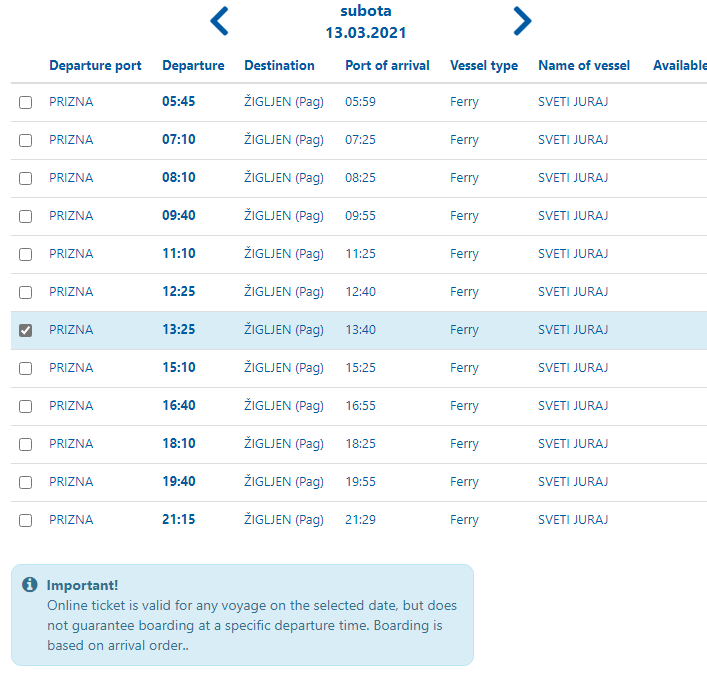Check the 05:45 departure checkbox
This screenshot has height=676, width=707.
[26, 102]
